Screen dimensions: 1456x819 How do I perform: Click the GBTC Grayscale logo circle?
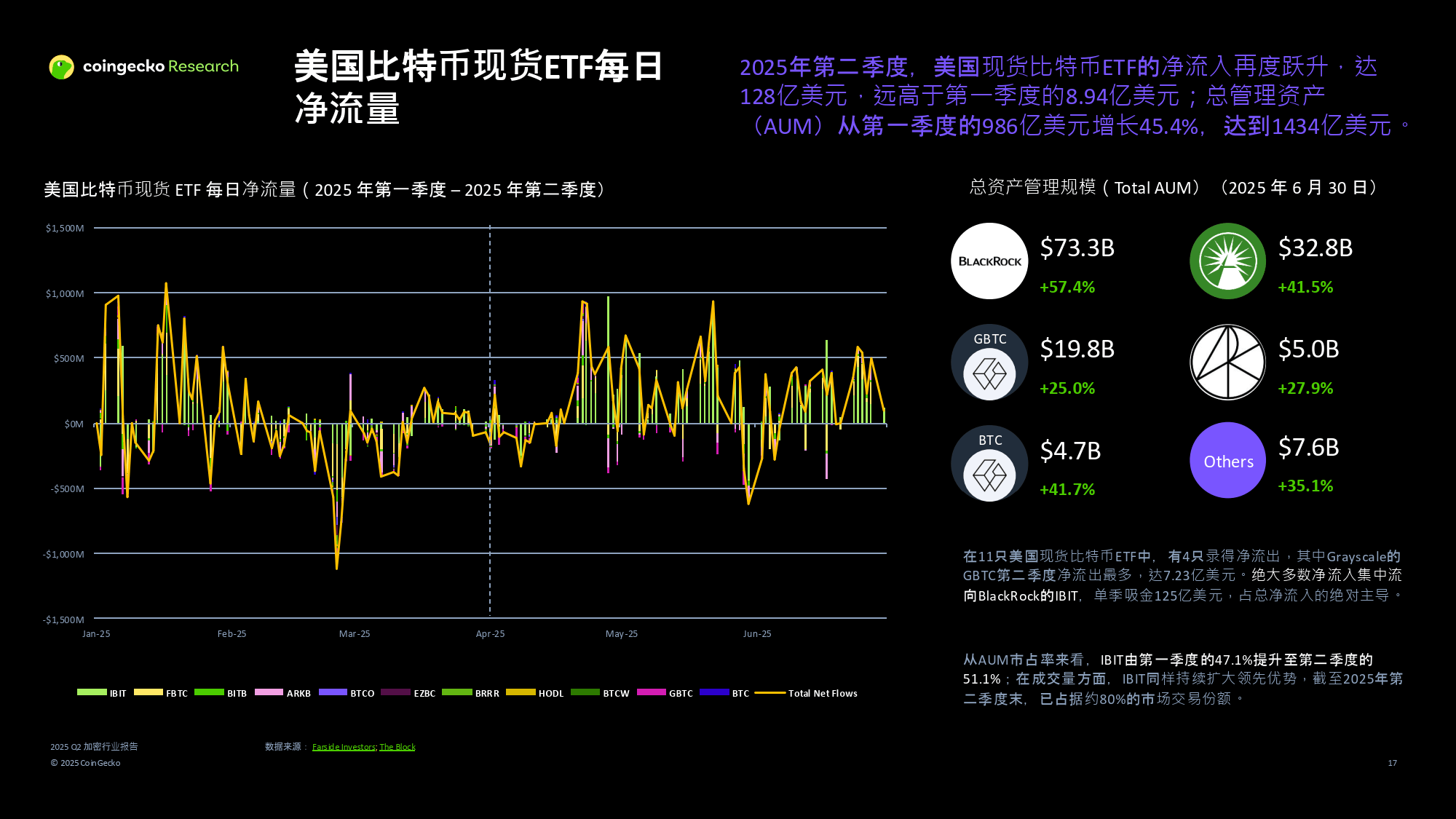(x=989, y=363)
